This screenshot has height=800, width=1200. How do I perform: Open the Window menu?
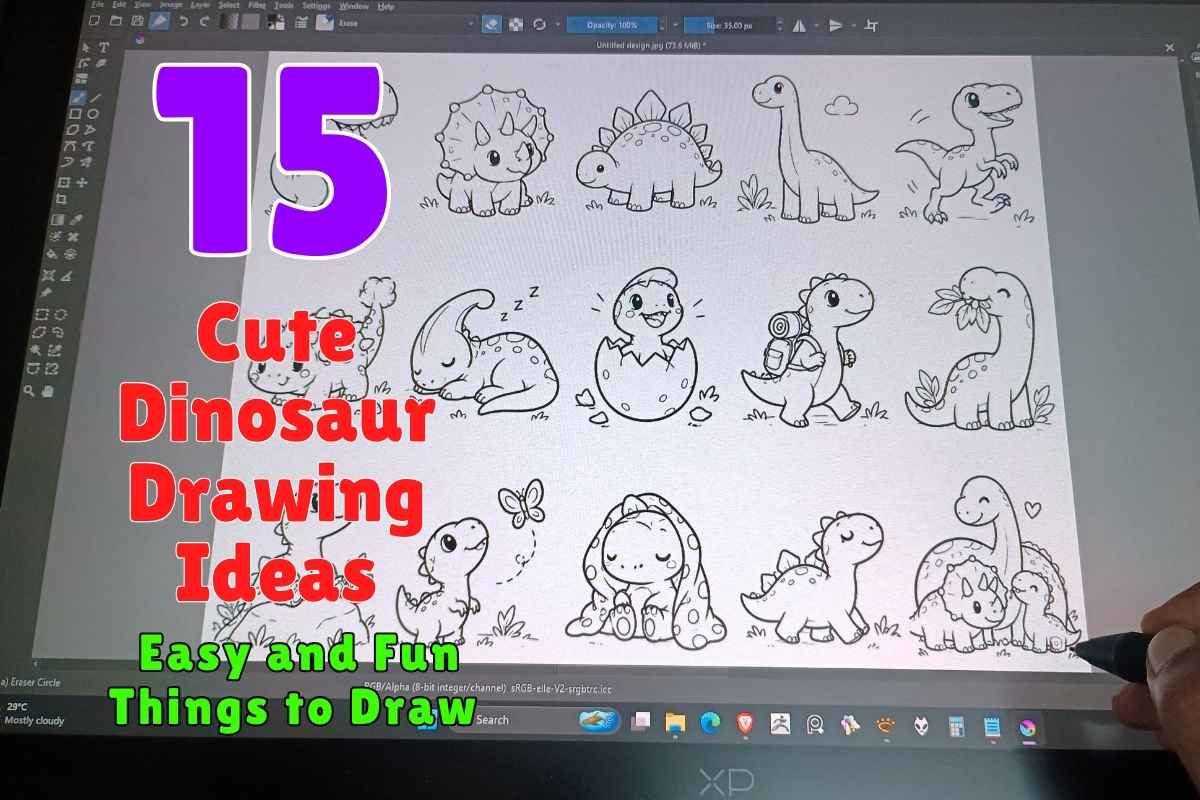(353, 6)
